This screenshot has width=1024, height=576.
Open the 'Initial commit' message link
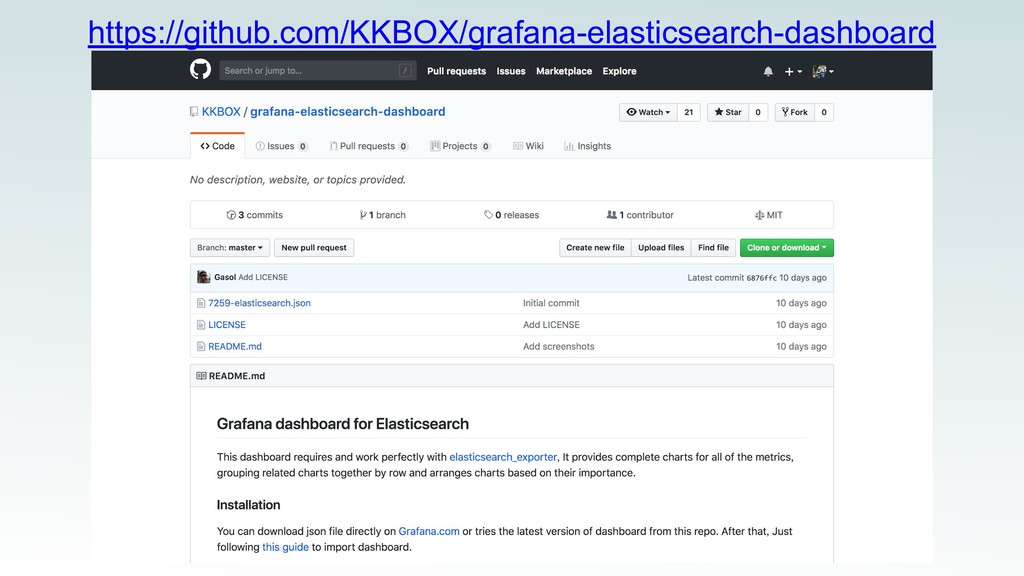[551, 303]
